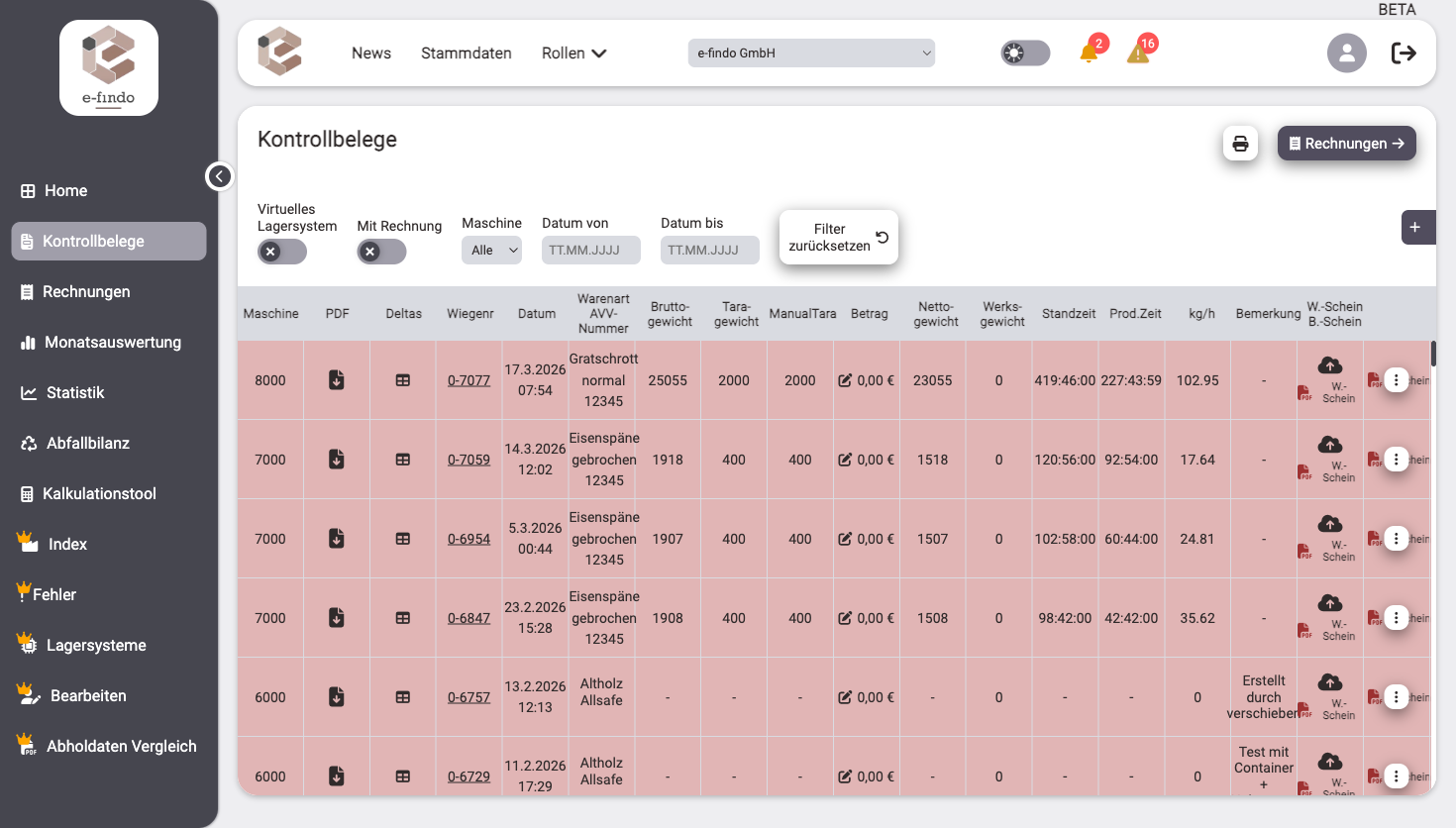Upload W.-Schein for 0-6847 row
The height and width of the screenshot is (828, 1456).
(x=1330, y=603)
